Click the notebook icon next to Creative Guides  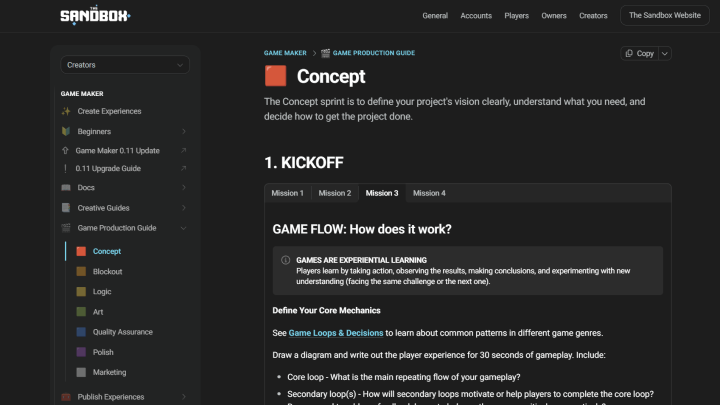tap(66, 208)
